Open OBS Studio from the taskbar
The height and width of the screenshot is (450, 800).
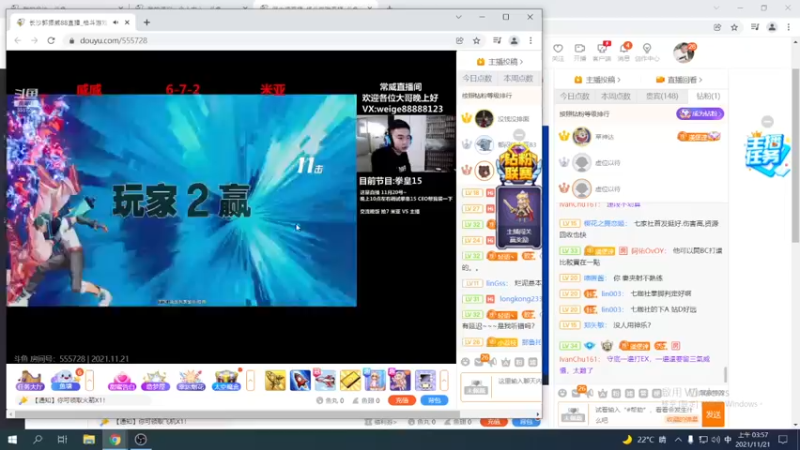141,439
